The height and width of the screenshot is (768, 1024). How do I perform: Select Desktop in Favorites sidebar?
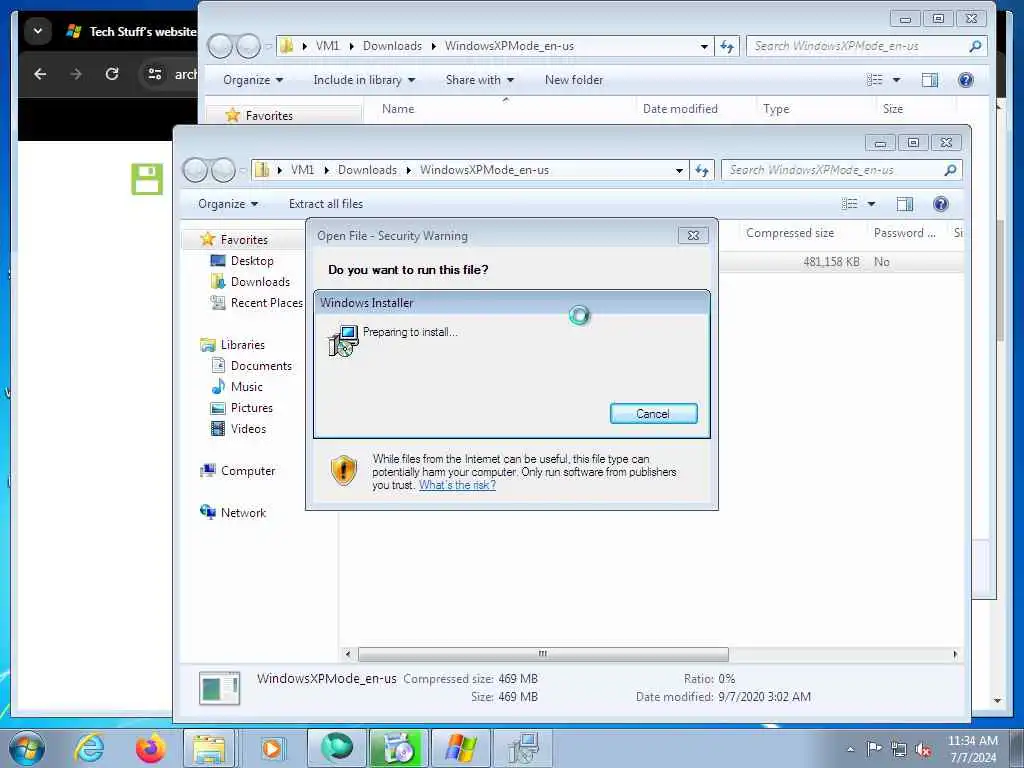click(251, 261)
